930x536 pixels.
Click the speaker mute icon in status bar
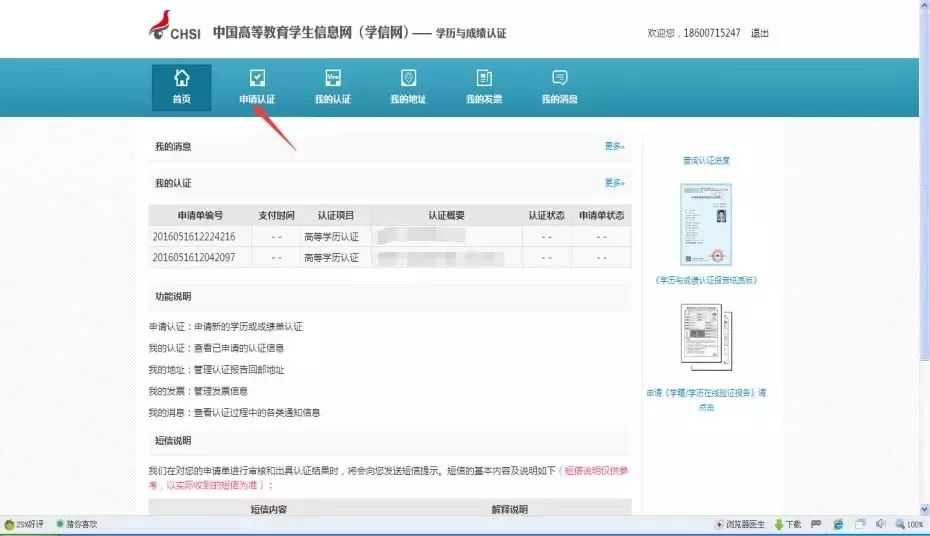click(x=881, y=524)
